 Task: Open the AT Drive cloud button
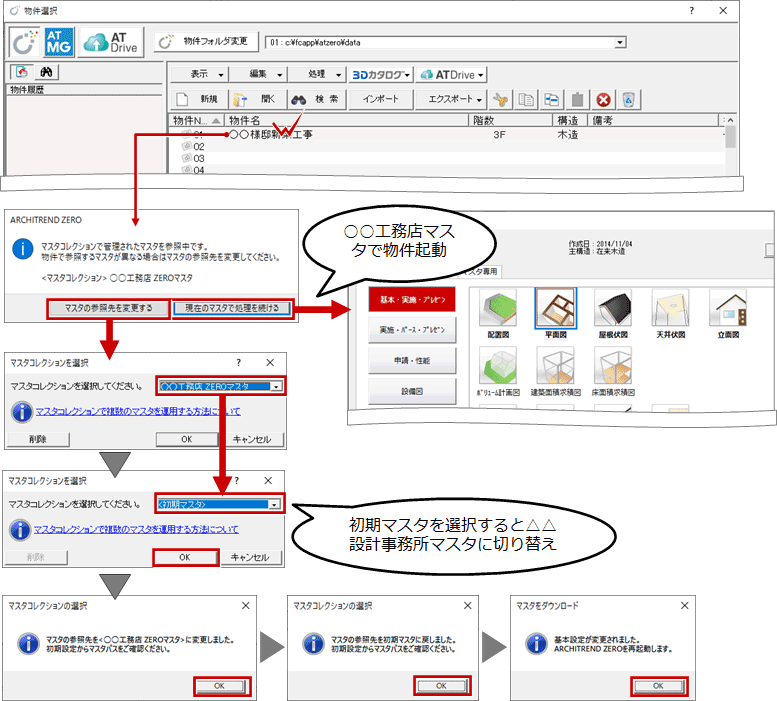point(111,43)
